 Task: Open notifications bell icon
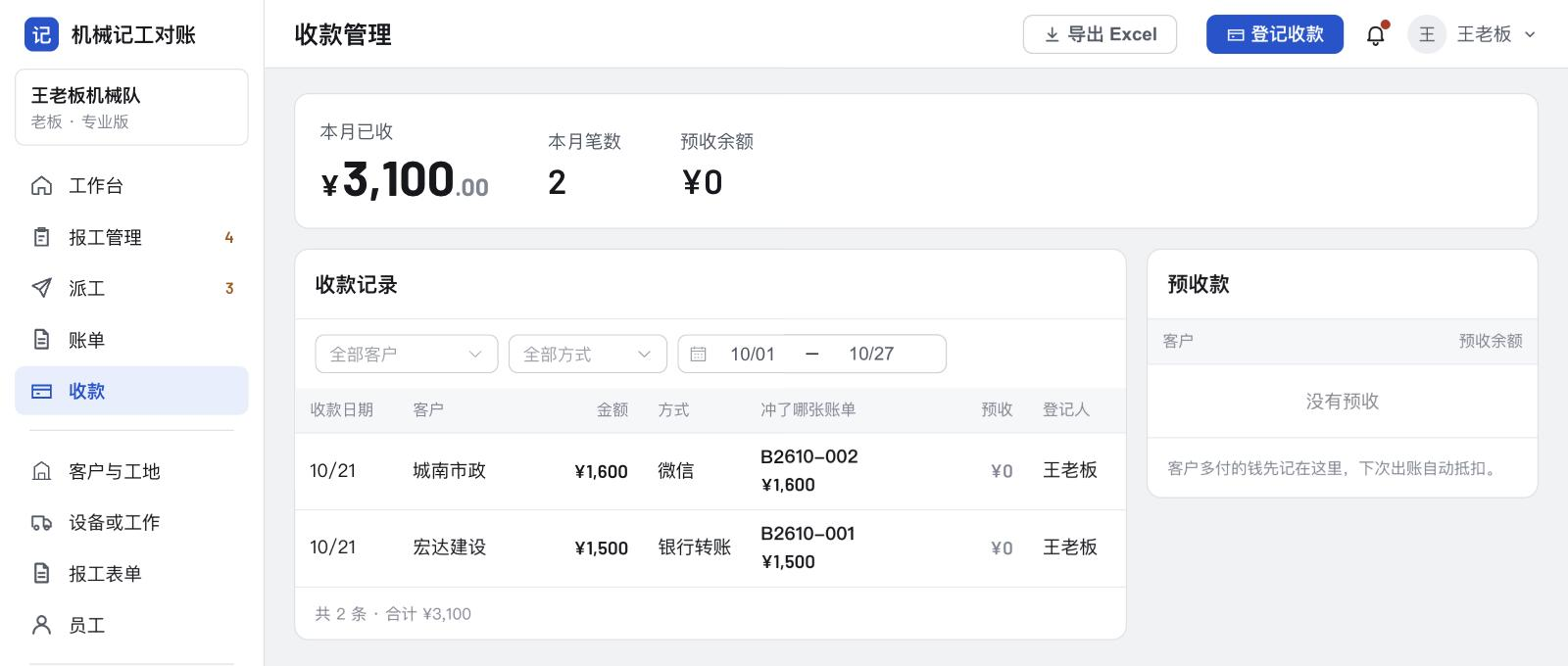(1376, 35)
